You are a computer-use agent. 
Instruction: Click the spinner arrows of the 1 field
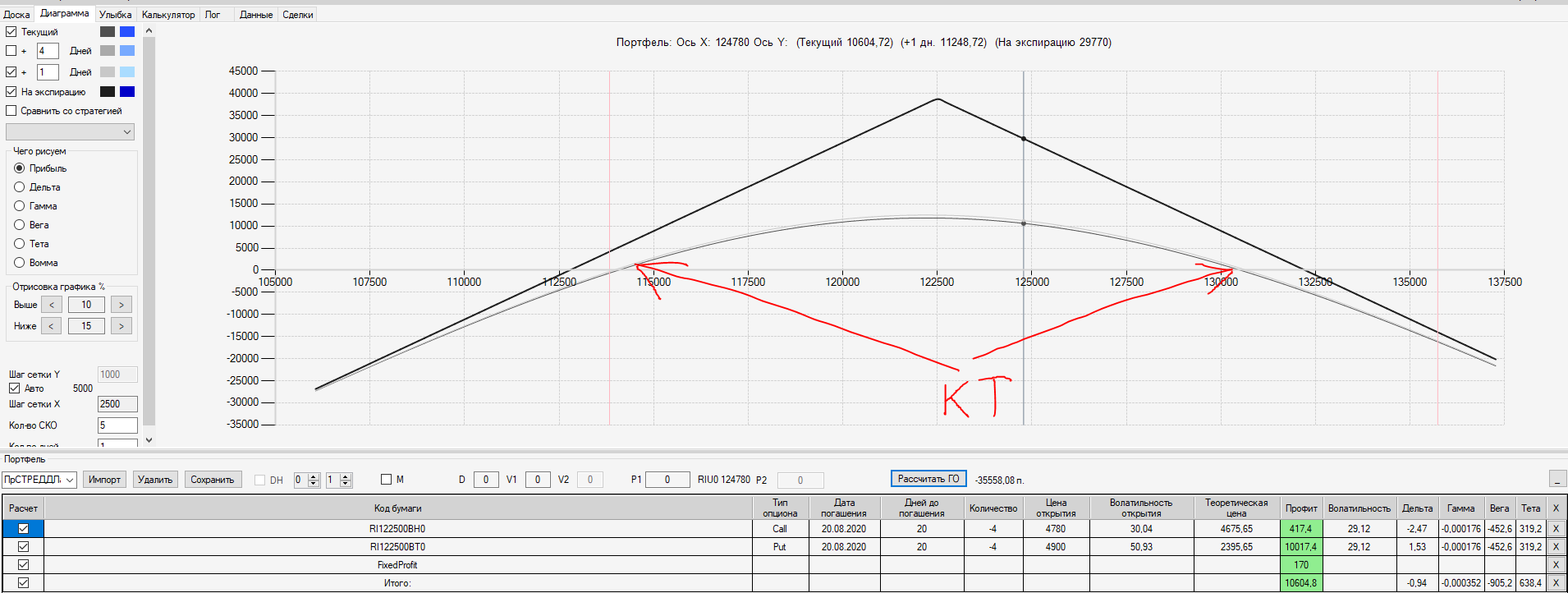point(346,480)
